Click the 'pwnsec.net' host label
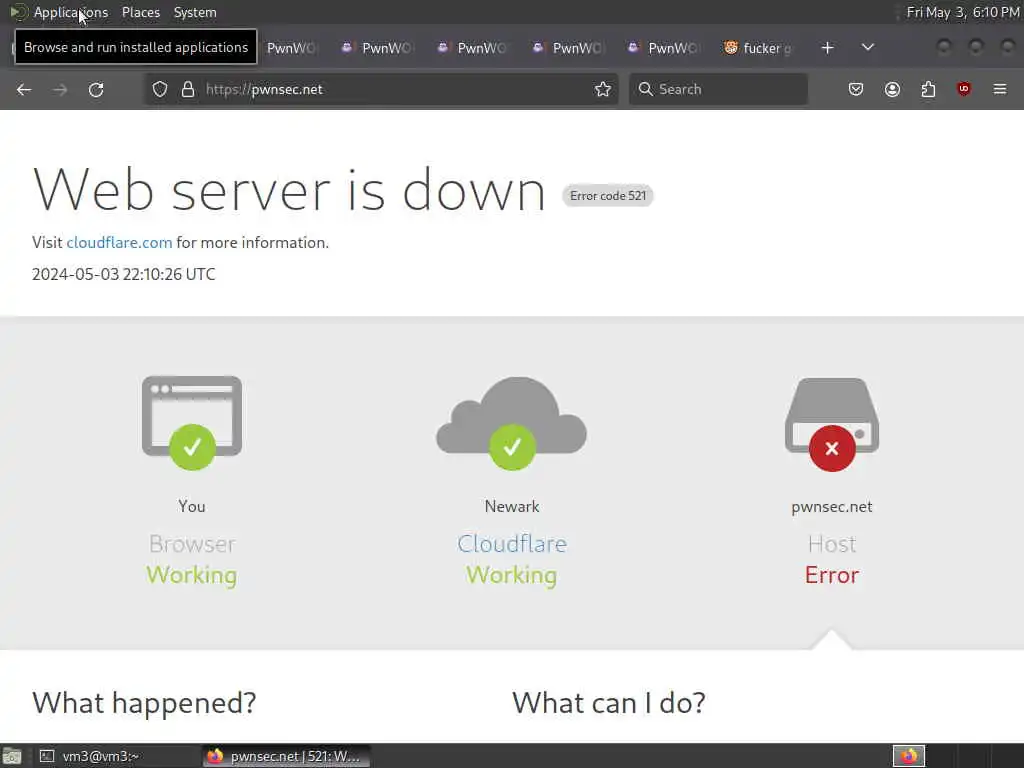This screenshot has width=1024, height=768. 832,507
